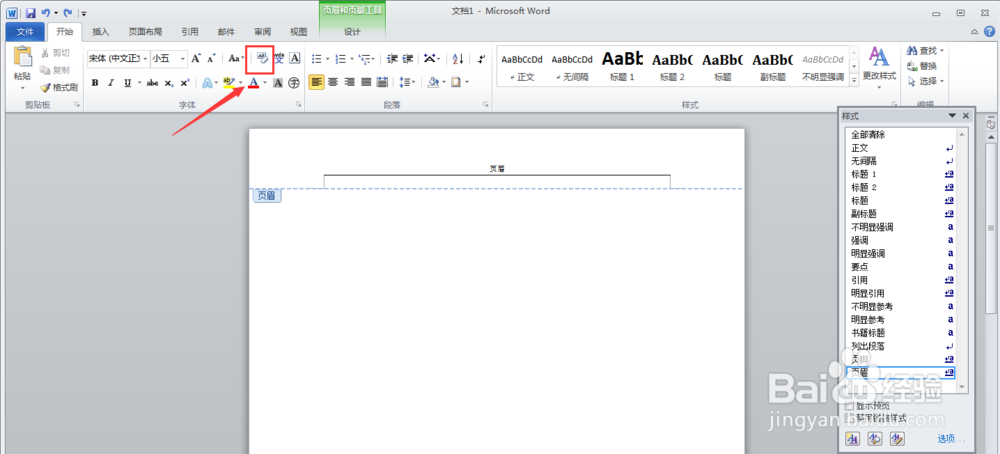Open the font name dropdown
This screenshot has height=454, width=1000.
click(146, 59)
